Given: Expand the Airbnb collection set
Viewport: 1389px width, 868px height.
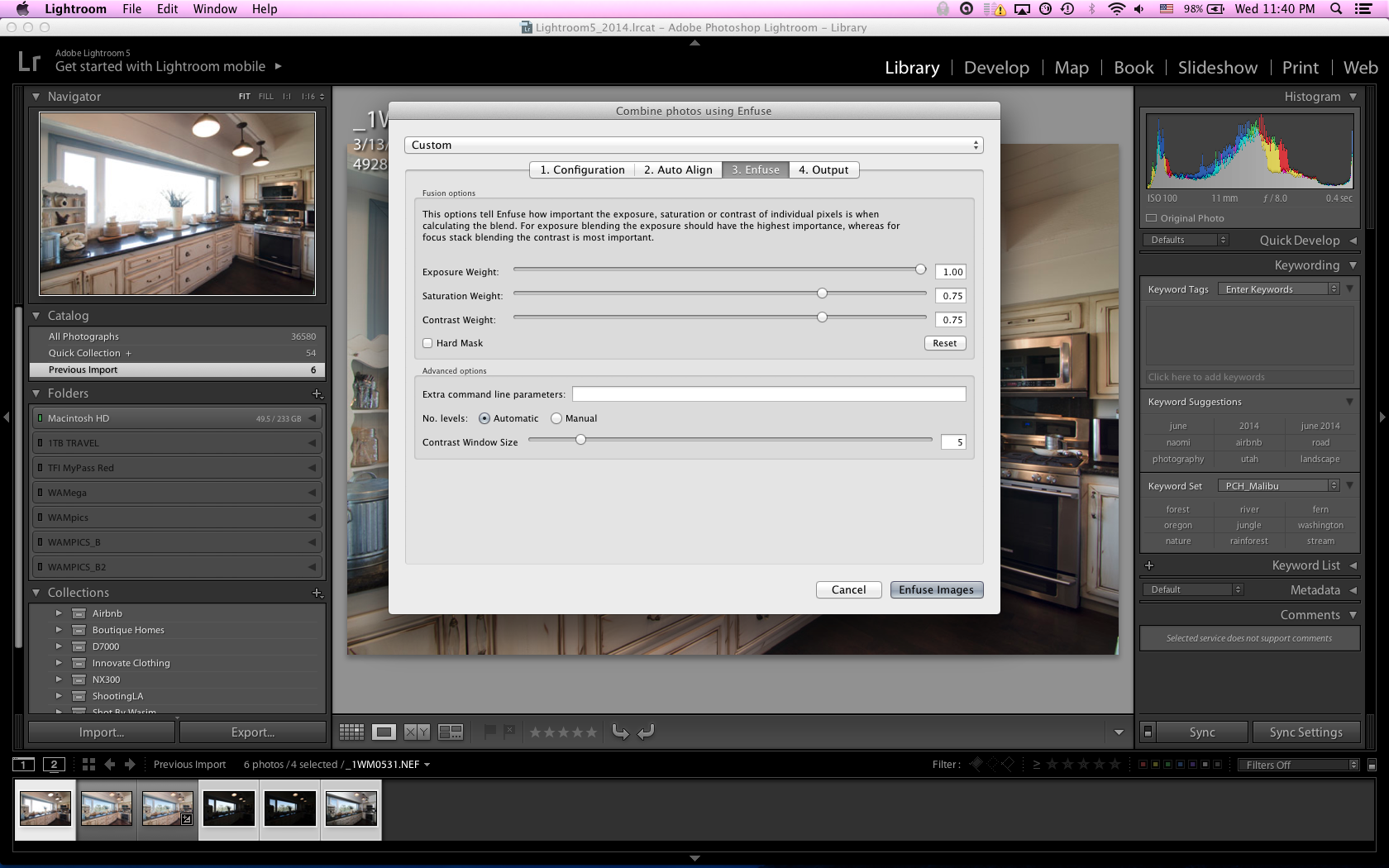Looking at the screenshot, I should click(x=59, y=613).
